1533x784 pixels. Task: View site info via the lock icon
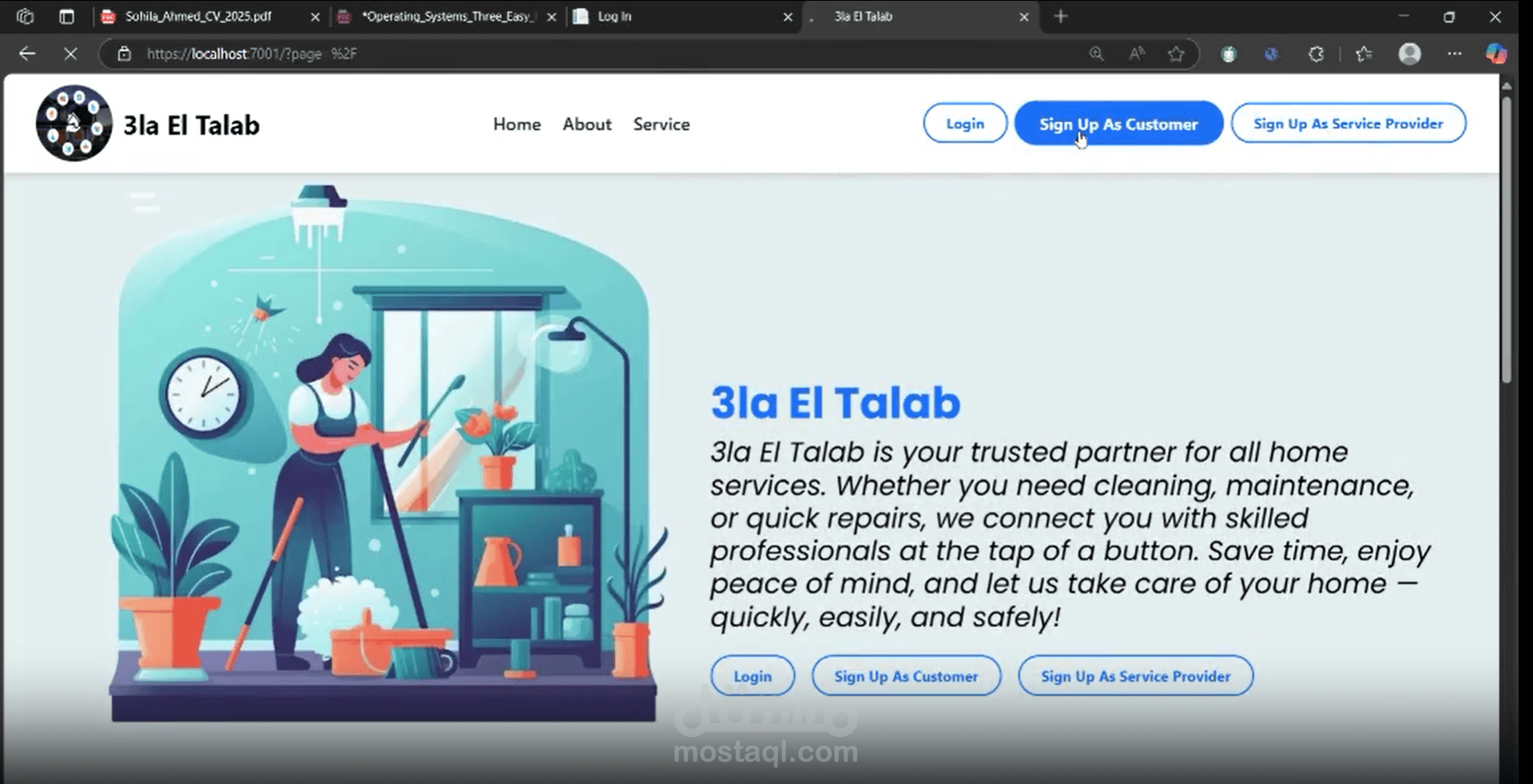124,53
